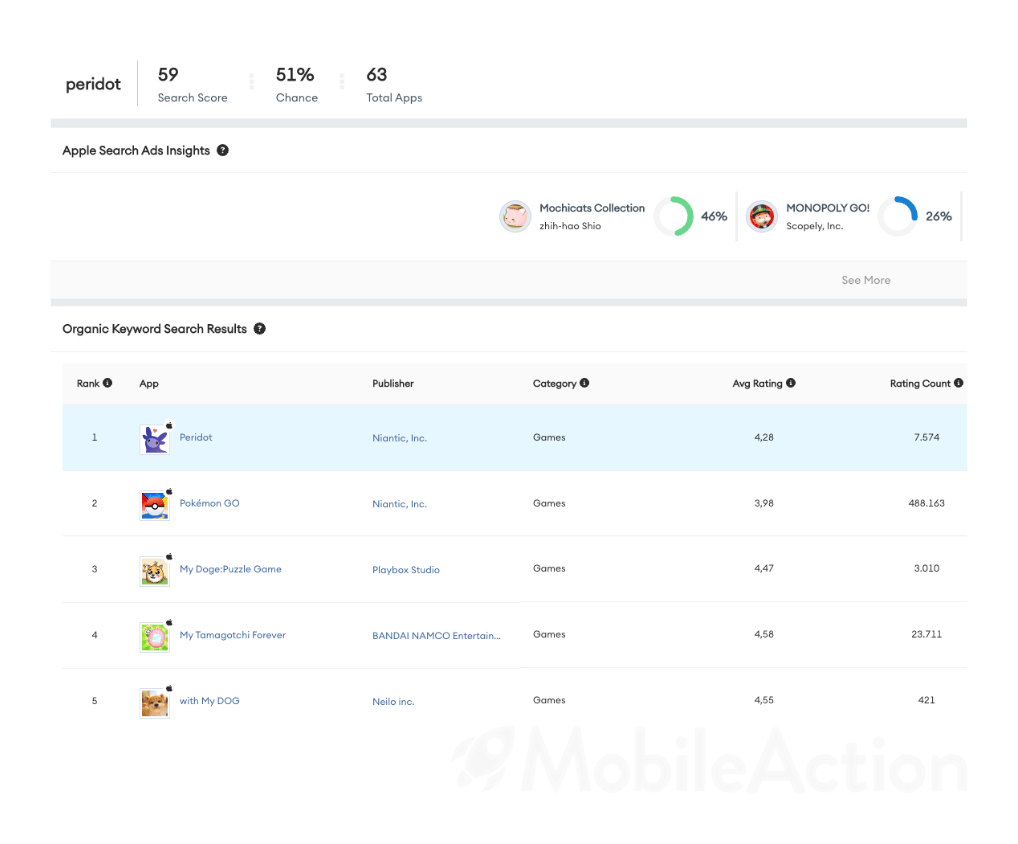Open the My Doge:Puzzle Game app icon
This screenshot has width=1018, height=844.
pos(155,571)
